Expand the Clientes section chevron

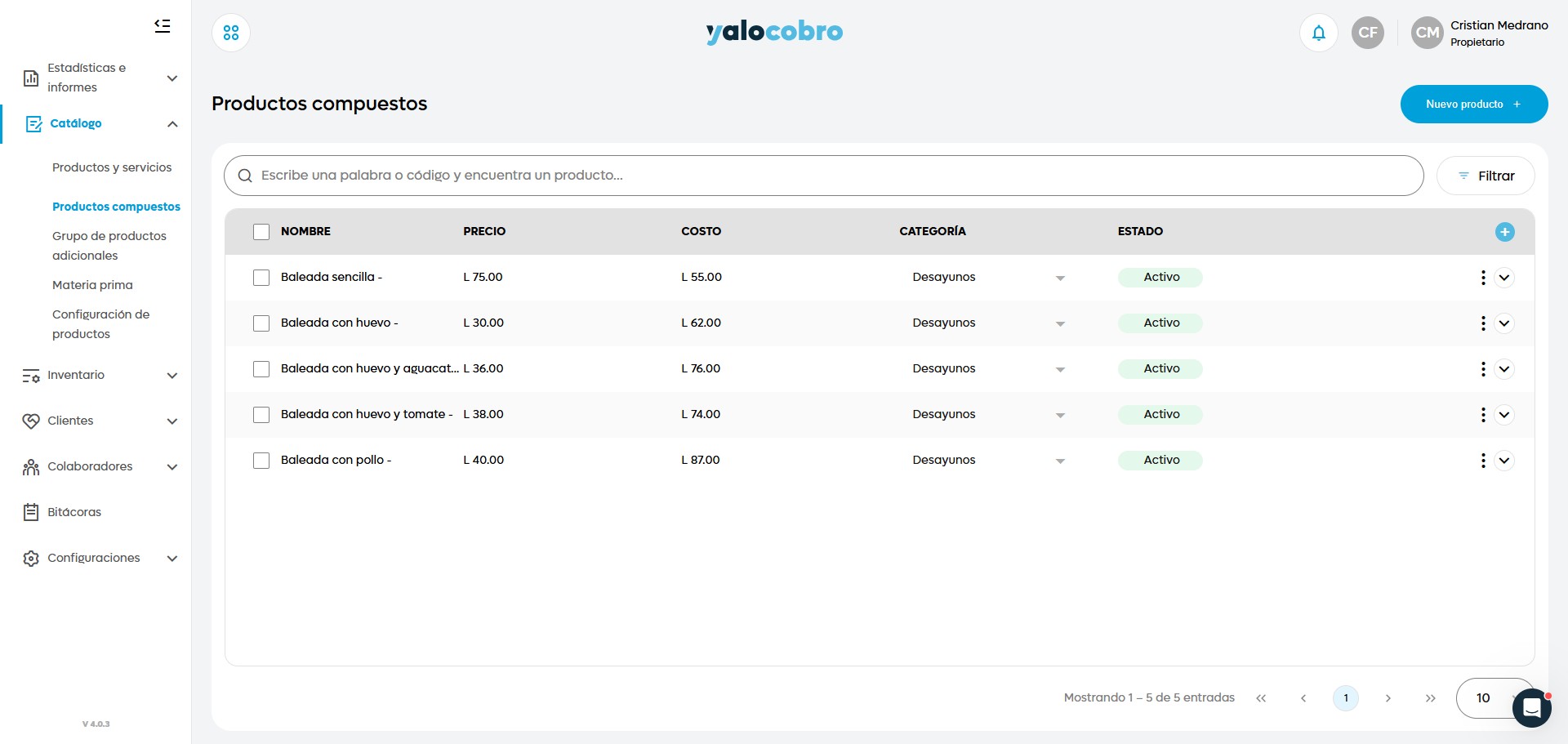(172, 421)
